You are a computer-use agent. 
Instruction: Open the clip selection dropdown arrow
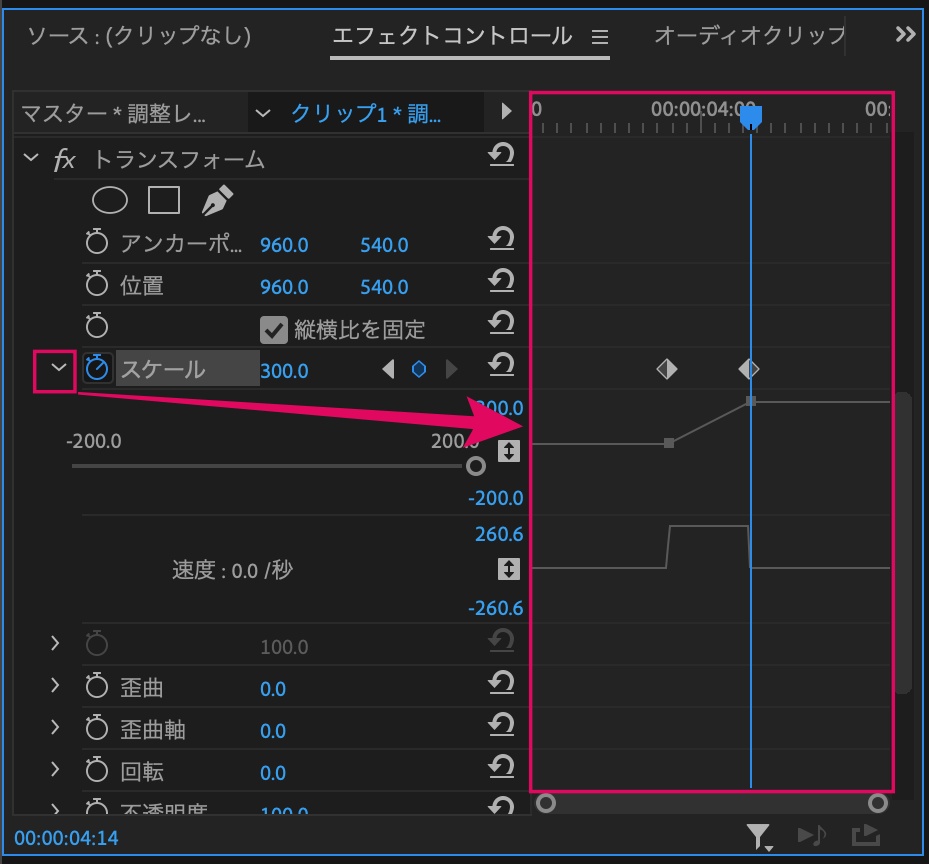point(262,113)
